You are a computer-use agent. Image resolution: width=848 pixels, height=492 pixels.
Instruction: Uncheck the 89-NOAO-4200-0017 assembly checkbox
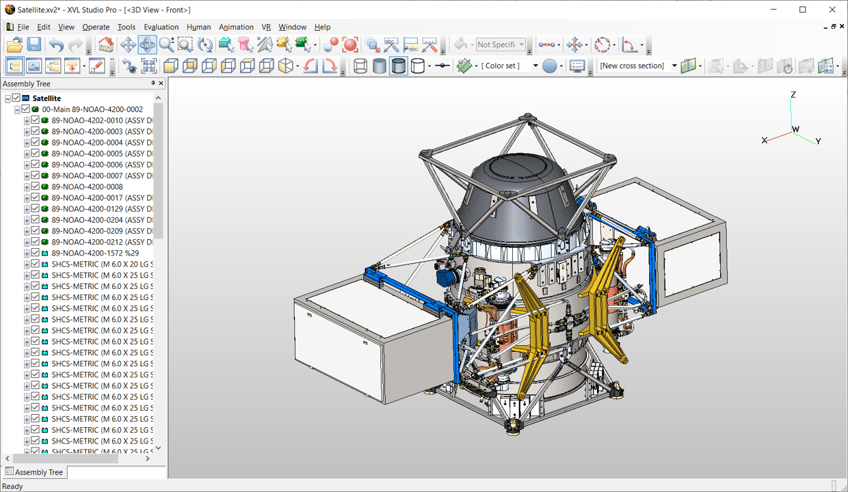click(35, 198)
